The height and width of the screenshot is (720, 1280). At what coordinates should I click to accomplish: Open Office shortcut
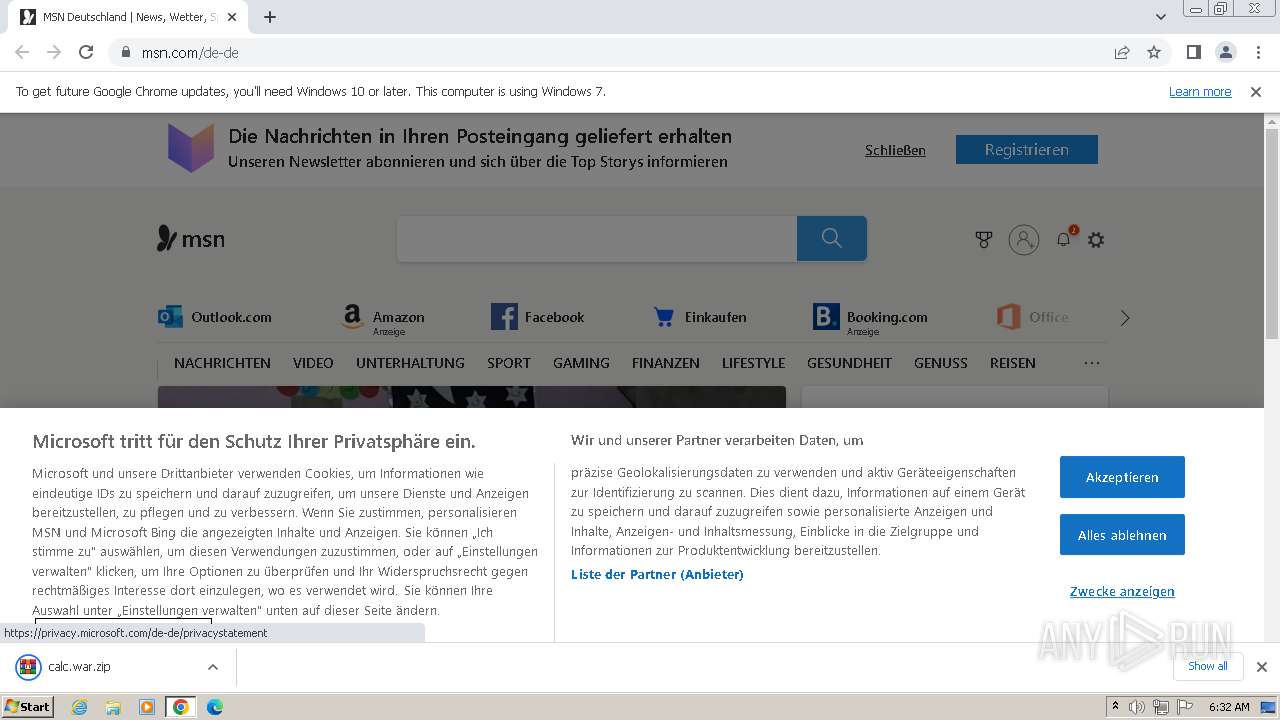(x=1033, y=317)
